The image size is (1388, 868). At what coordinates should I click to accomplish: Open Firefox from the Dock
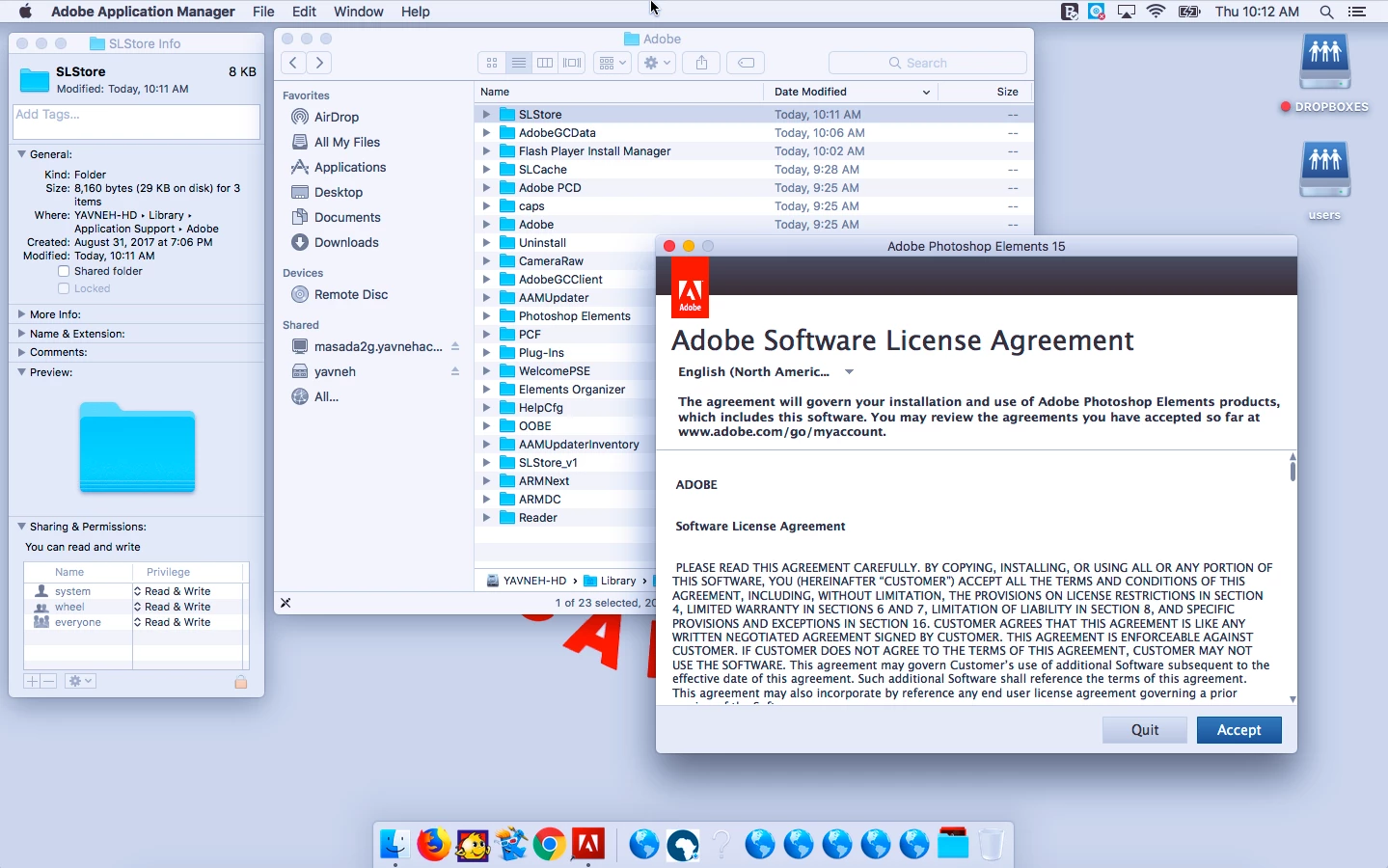click(434, 845)
